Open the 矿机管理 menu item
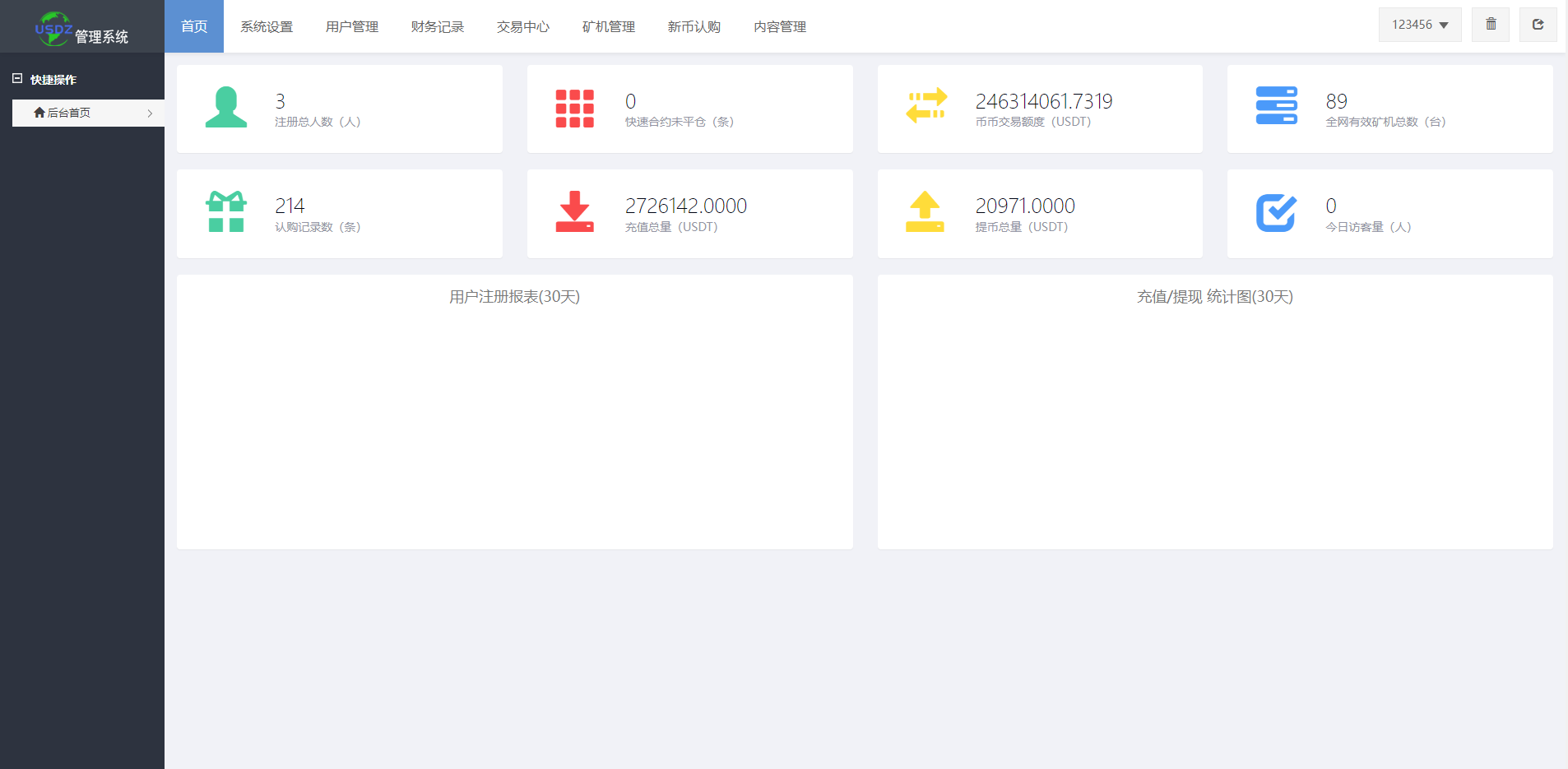 click(609, 25)
